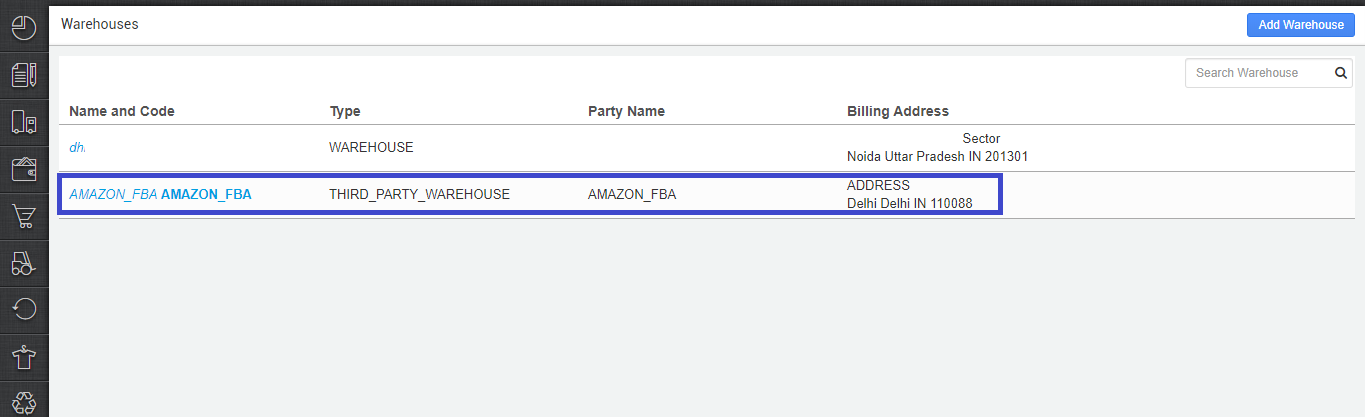Open the delivery truck sidebar icon
The height and width of the screenshot is (417, 1365).
(x=24, y=122)
